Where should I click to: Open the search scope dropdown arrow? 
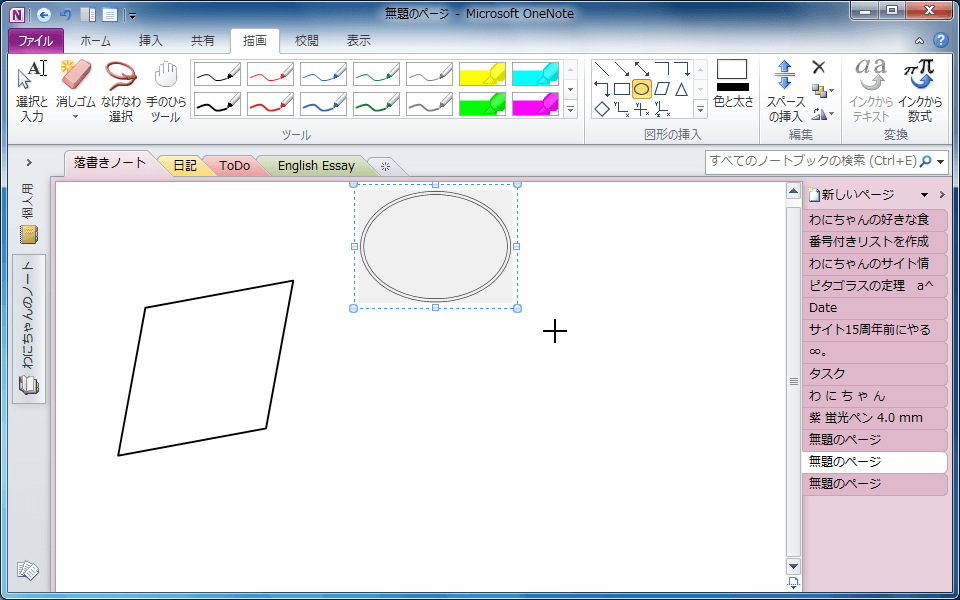point(940,162)
